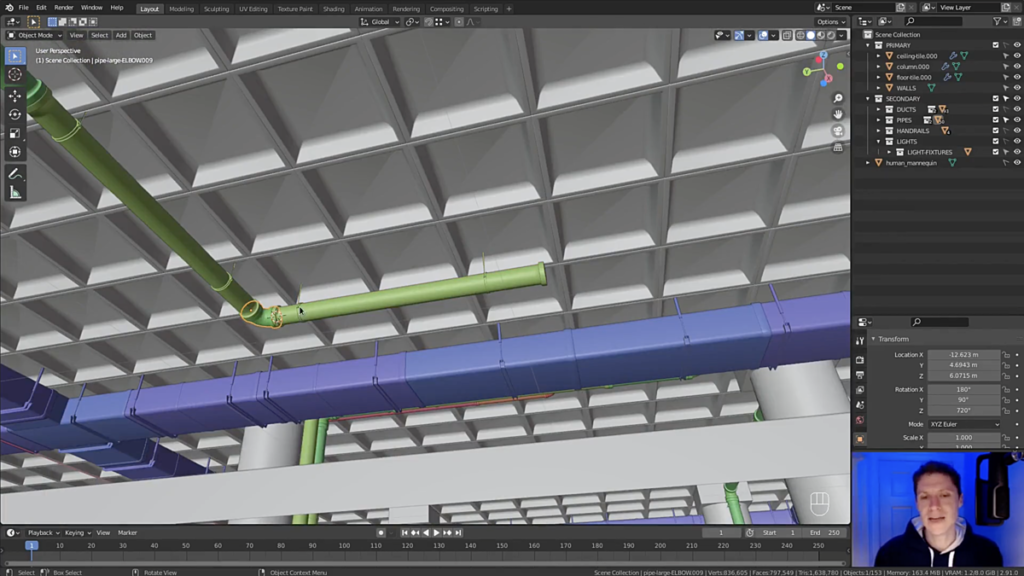Open the Keying popover in timeline
The width and height of the screenshot is (1024, 576).
[77, 533]
